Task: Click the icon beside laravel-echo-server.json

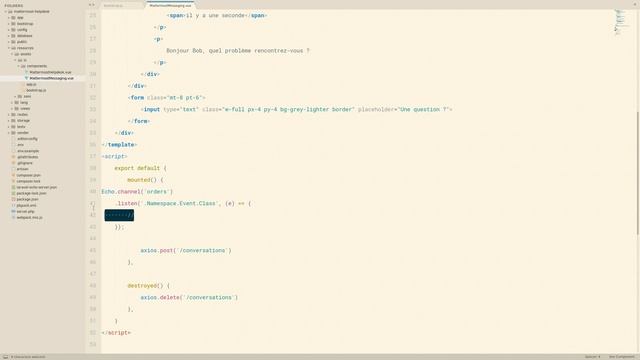Action: tap(13, 187)
